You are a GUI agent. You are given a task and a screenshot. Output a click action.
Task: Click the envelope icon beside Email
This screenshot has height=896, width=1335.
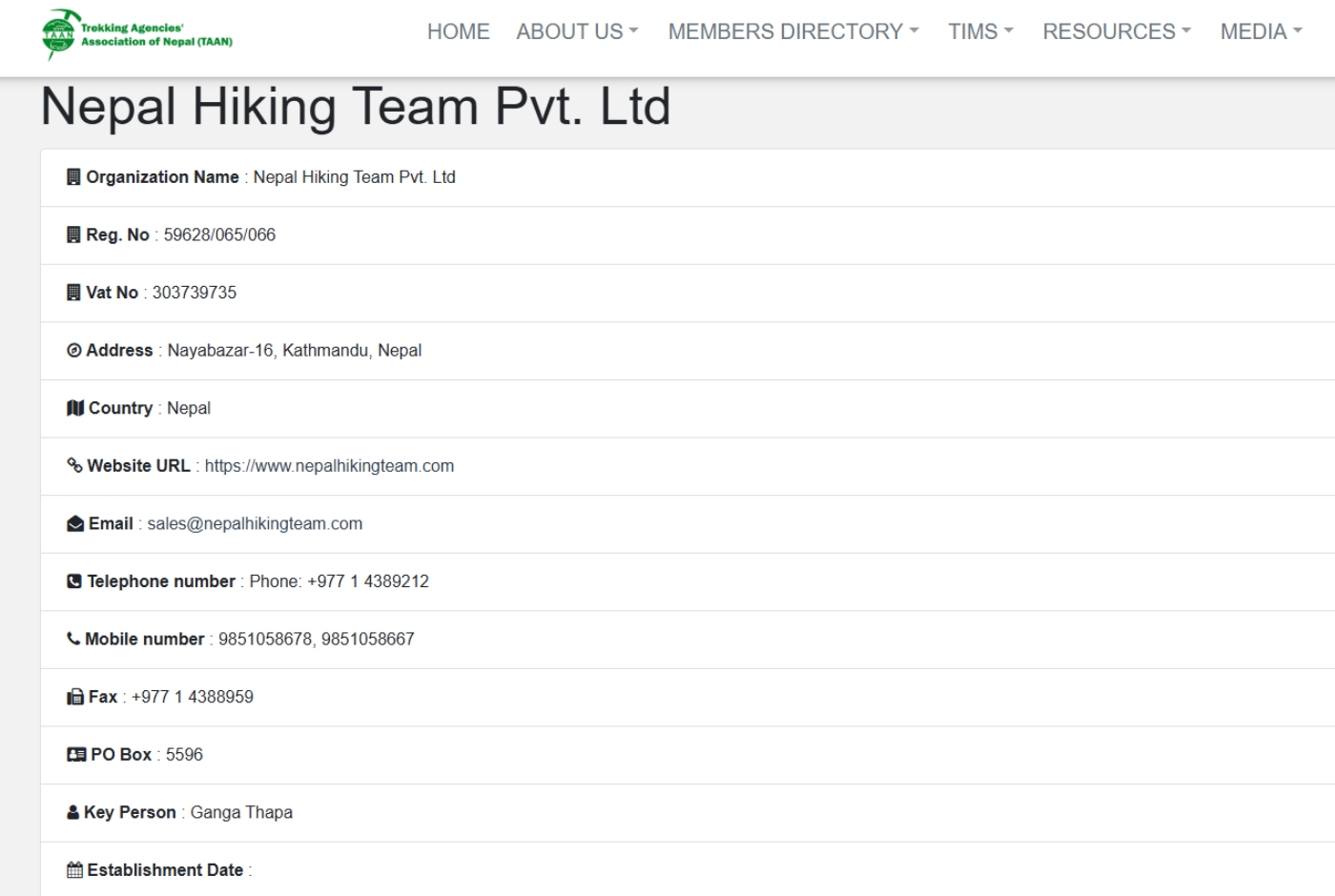click(x=75, y=524)
